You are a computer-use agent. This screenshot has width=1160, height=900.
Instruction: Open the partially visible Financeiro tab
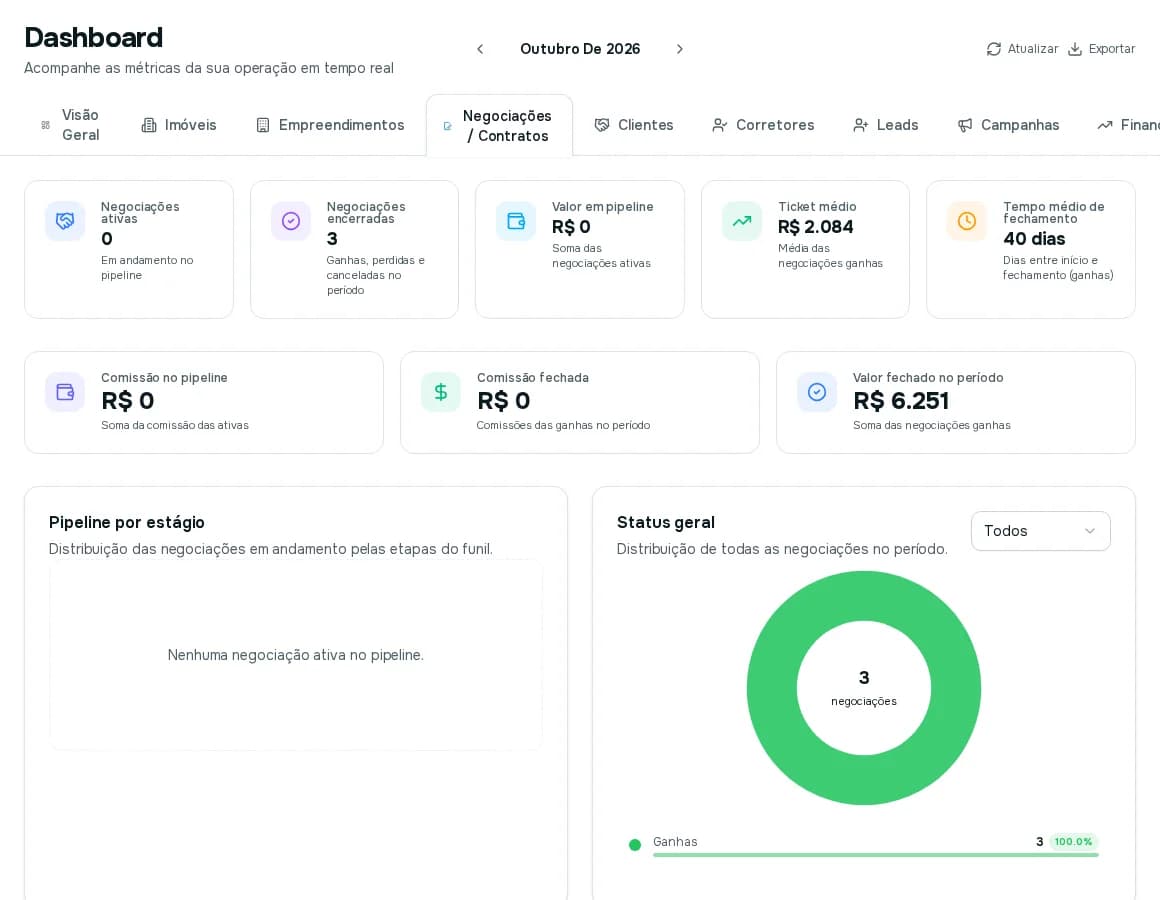pos(1128,125)
